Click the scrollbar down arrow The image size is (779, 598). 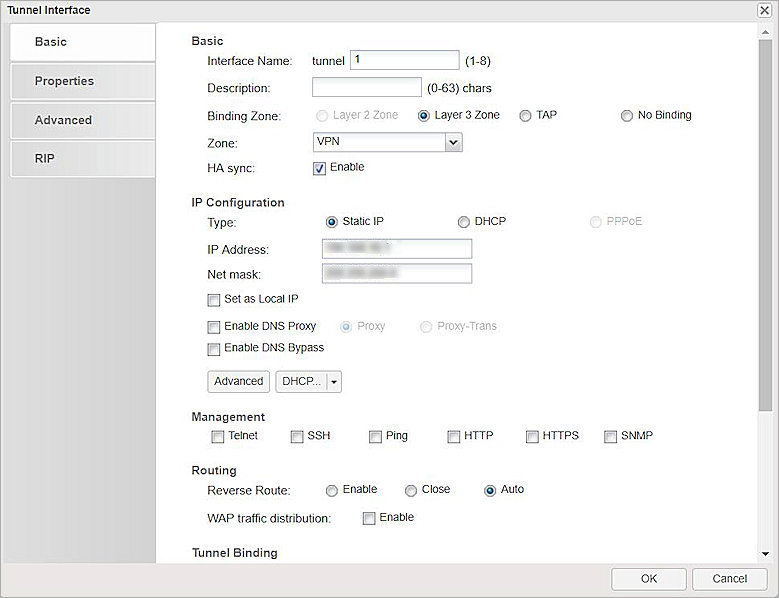[765, 553]
